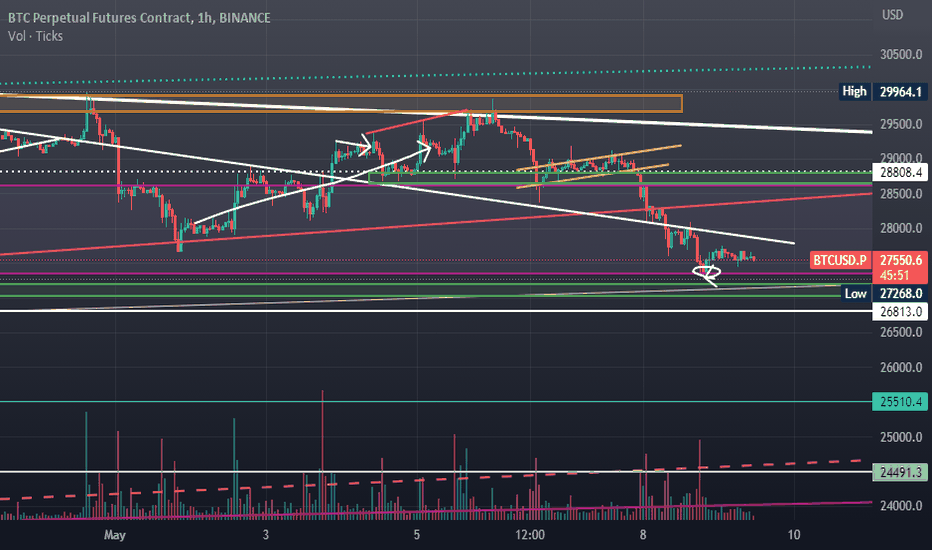
Task: Click the 27550.6 current price value
Action: (900, 260)
